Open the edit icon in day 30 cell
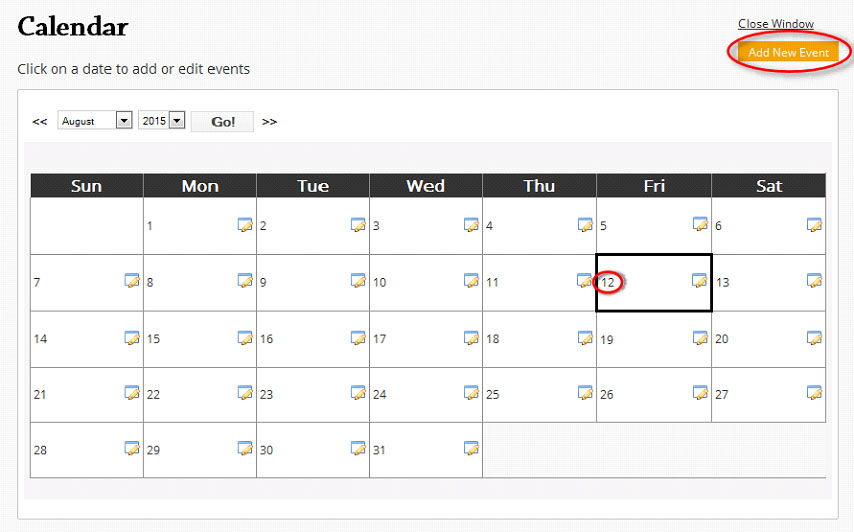The image size is (854, 532). [358, 448]
